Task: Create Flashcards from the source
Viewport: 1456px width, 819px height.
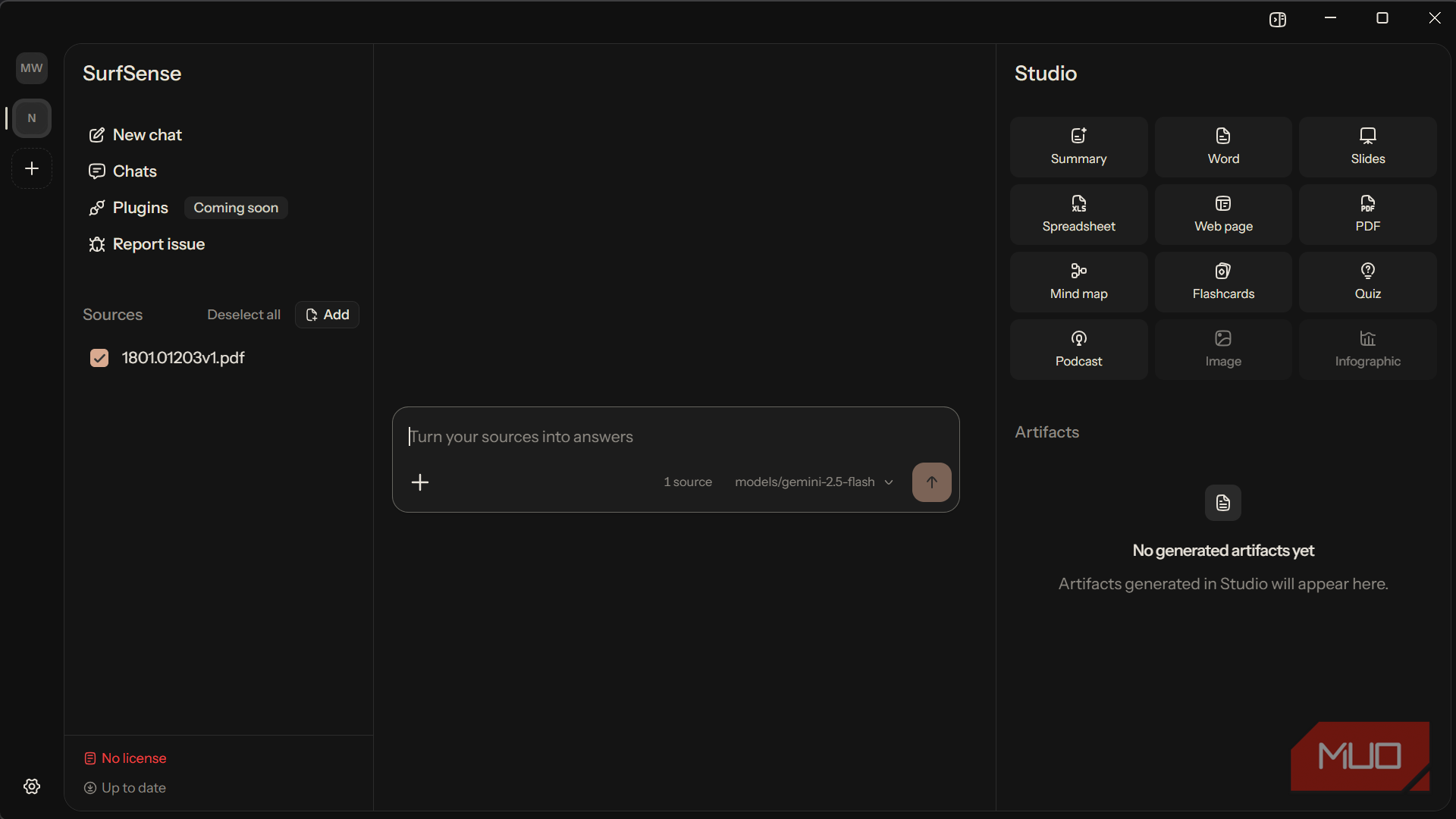Action: [x=1223, y=282]
